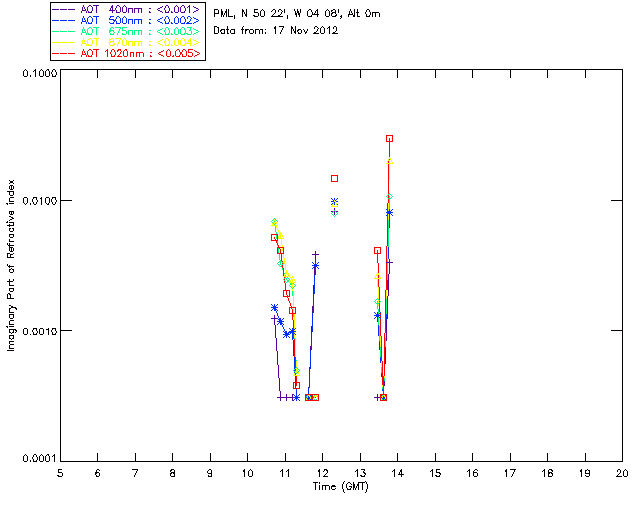Click the "Data from: 17 Nov 2012" text
Viewport: 640px width, 512px height.
tap(276, 31)
